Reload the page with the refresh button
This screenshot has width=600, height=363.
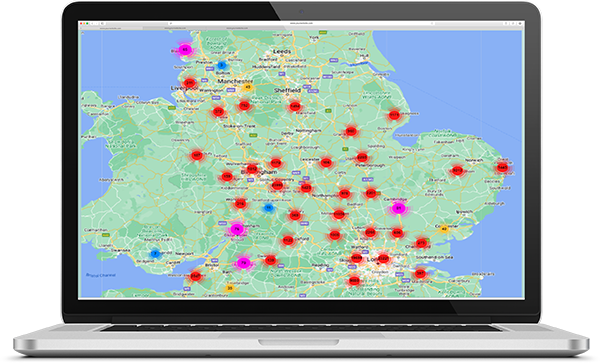tap(102, 23)
